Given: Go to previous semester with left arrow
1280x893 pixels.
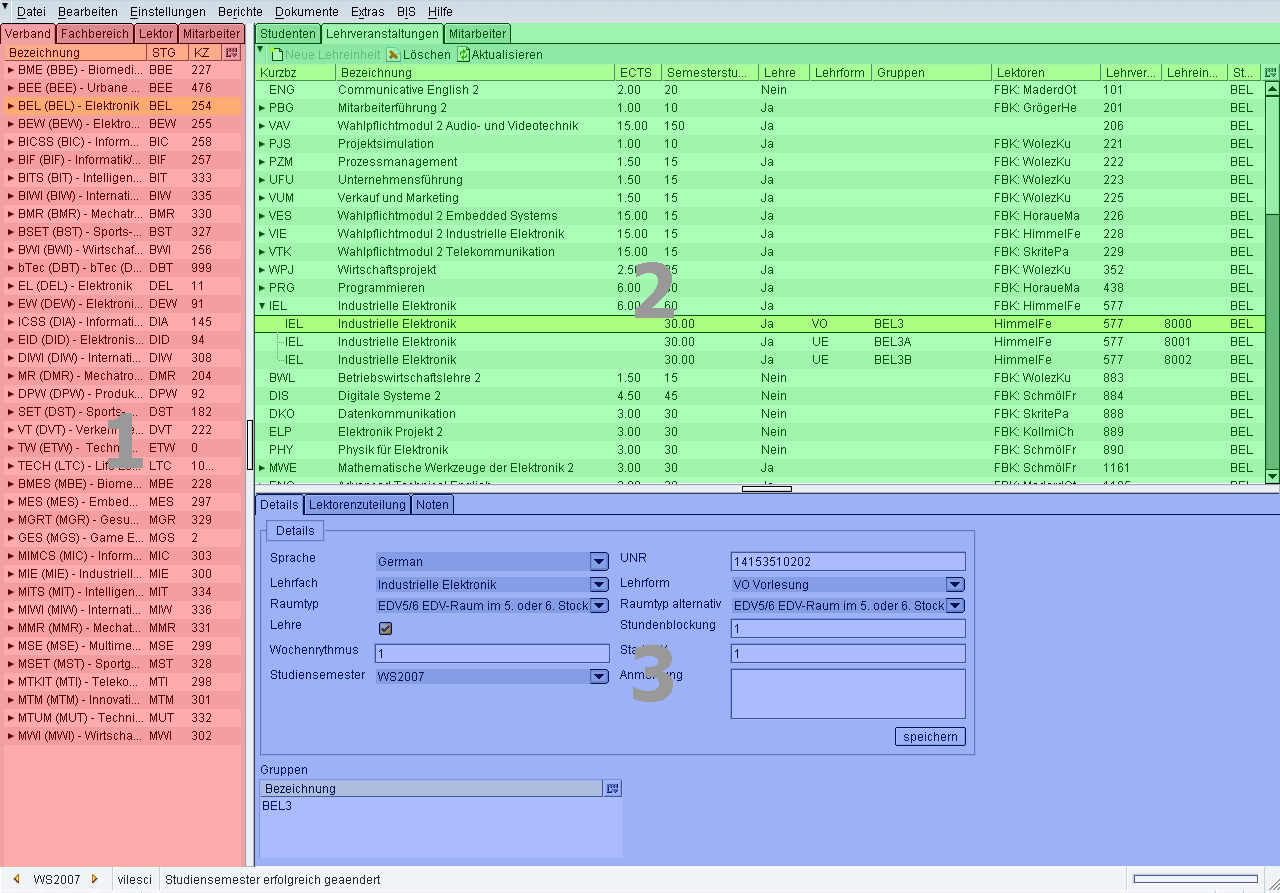Looking at the screenshot, I should tap(17, 879).
